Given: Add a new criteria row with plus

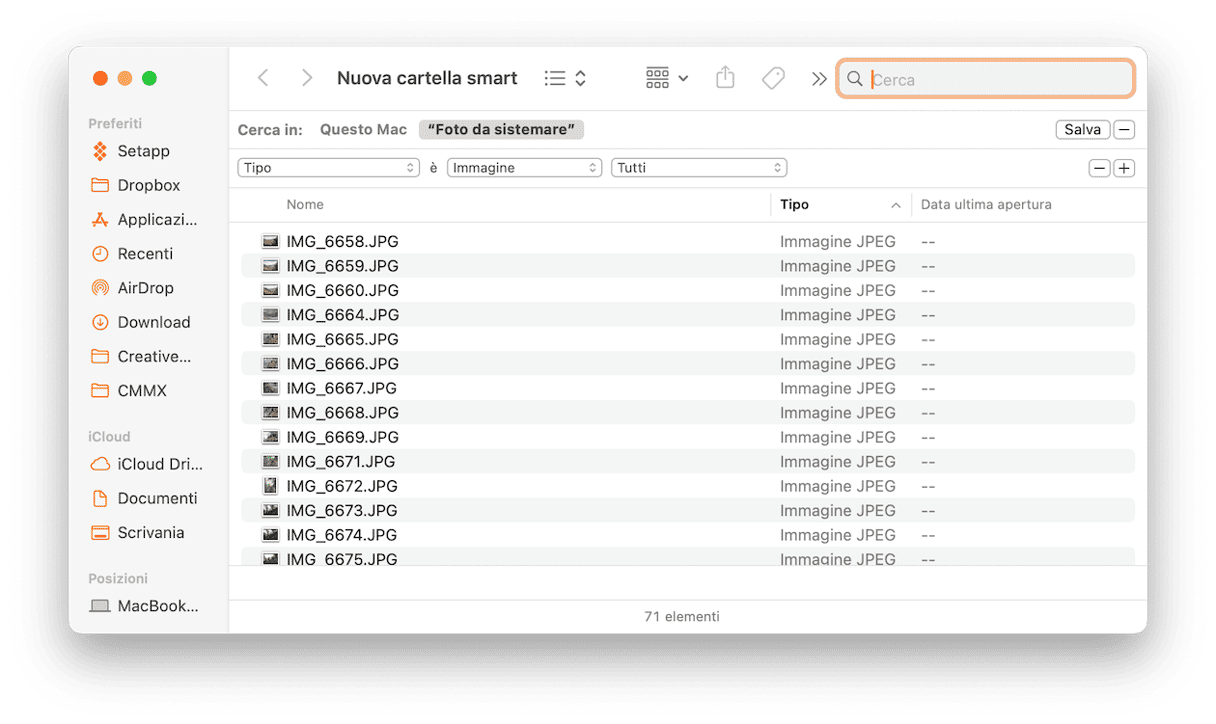Looking at the screenshot, I should [x=1124, y=168].
